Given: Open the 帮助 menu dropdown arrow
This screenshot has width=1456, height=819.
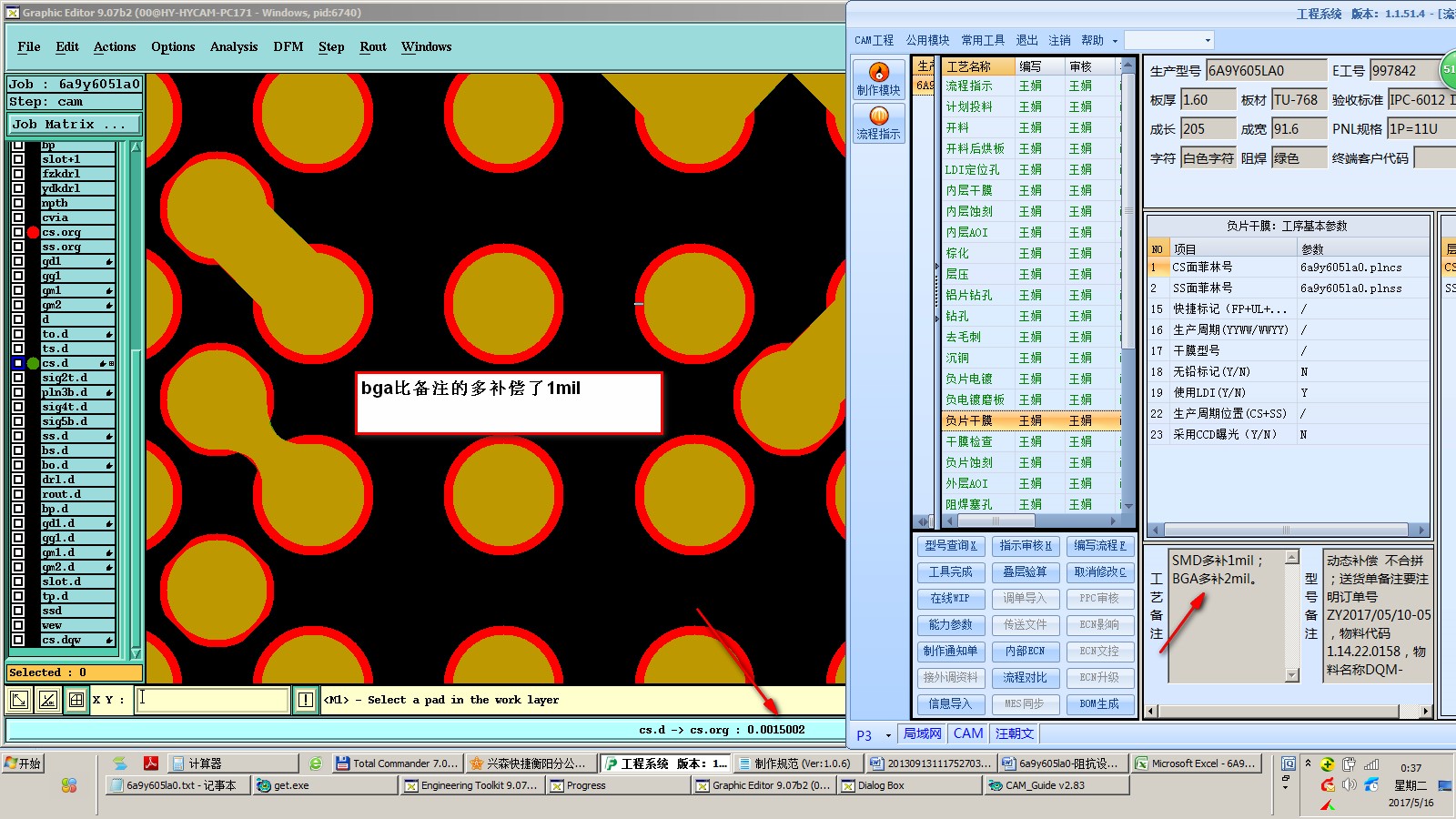Looking at the screenshot, I should [x=1115, y=41].
